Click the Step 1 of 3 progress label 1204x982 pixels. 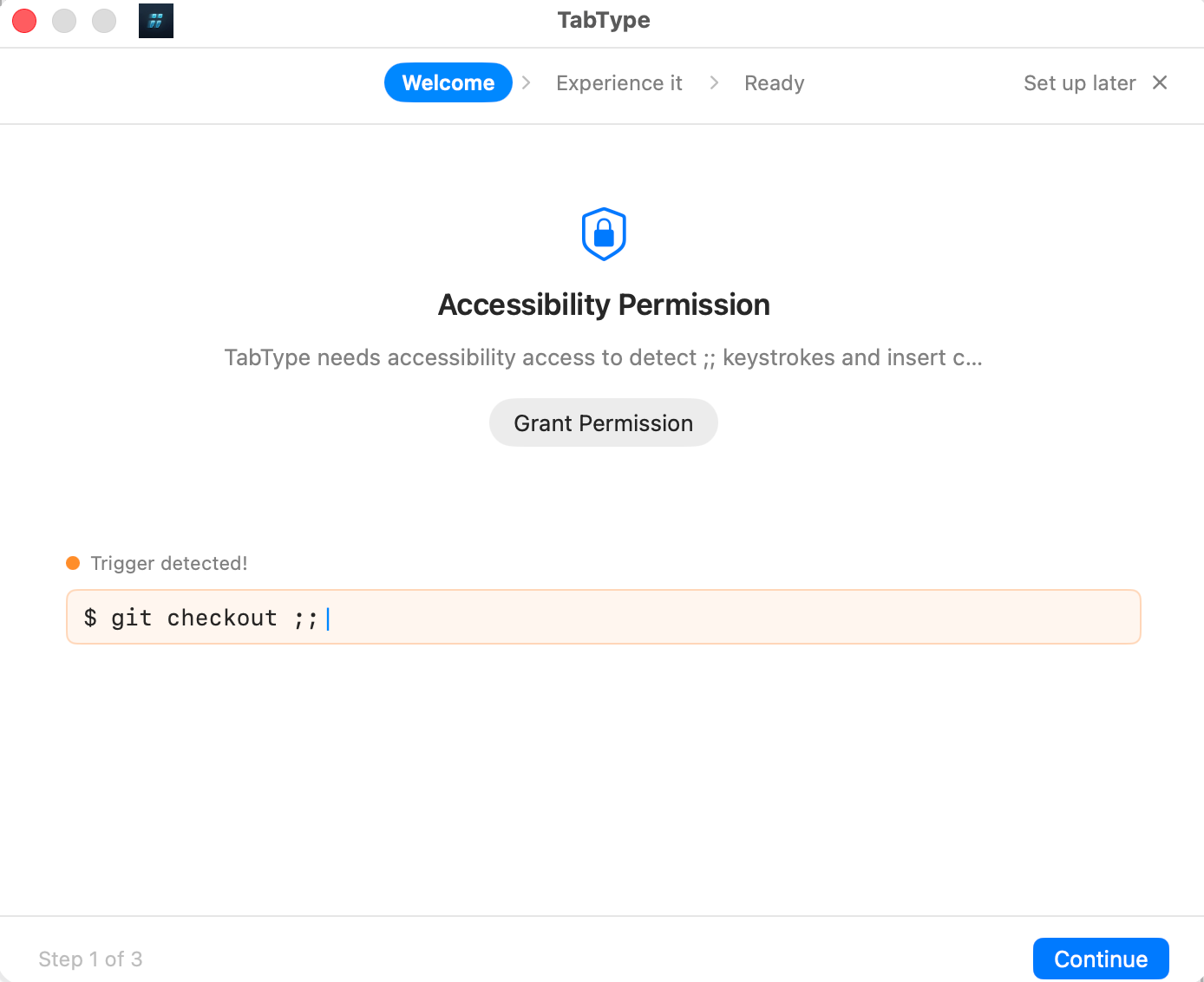pyautogui.click(x=91, y=959)
